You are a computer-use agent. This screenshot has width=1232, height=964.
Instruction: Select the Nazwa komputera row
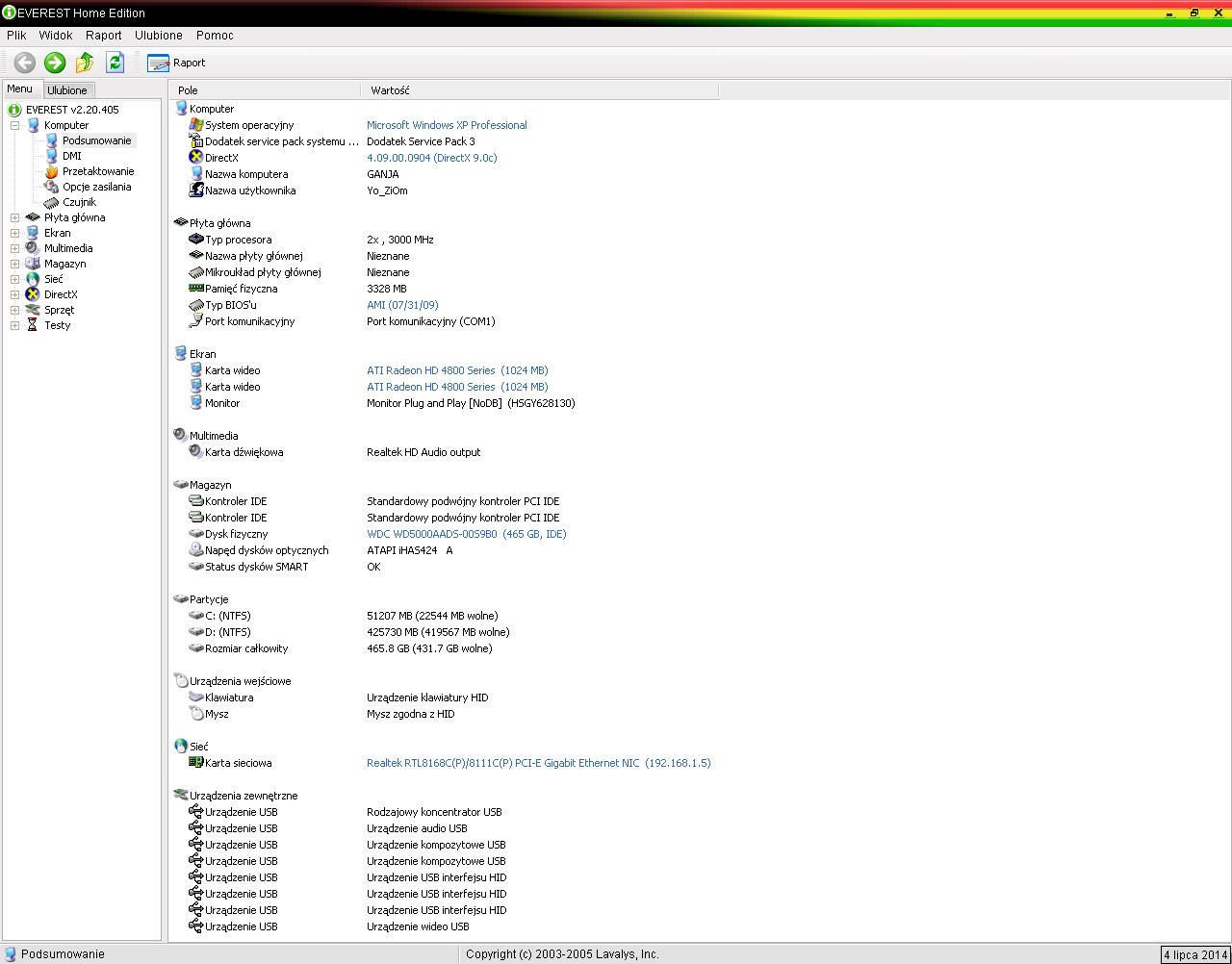(444, 174)
